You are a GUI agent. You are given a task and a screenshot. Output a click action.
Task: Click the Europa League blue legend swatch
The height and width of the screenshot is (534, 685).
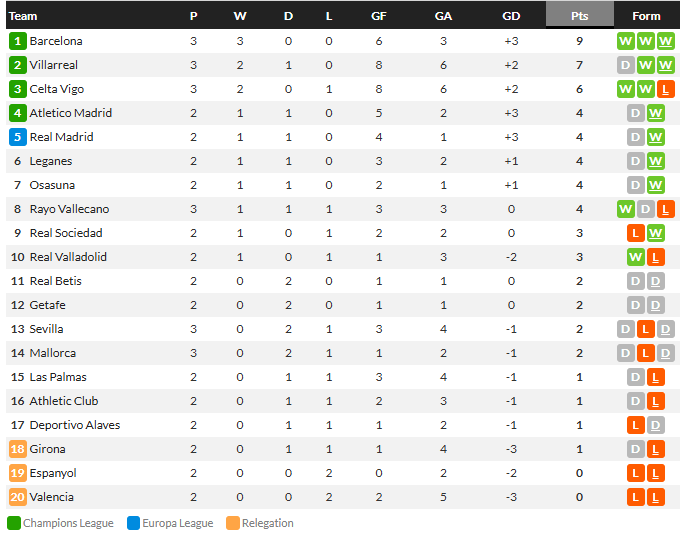[133, 523]
